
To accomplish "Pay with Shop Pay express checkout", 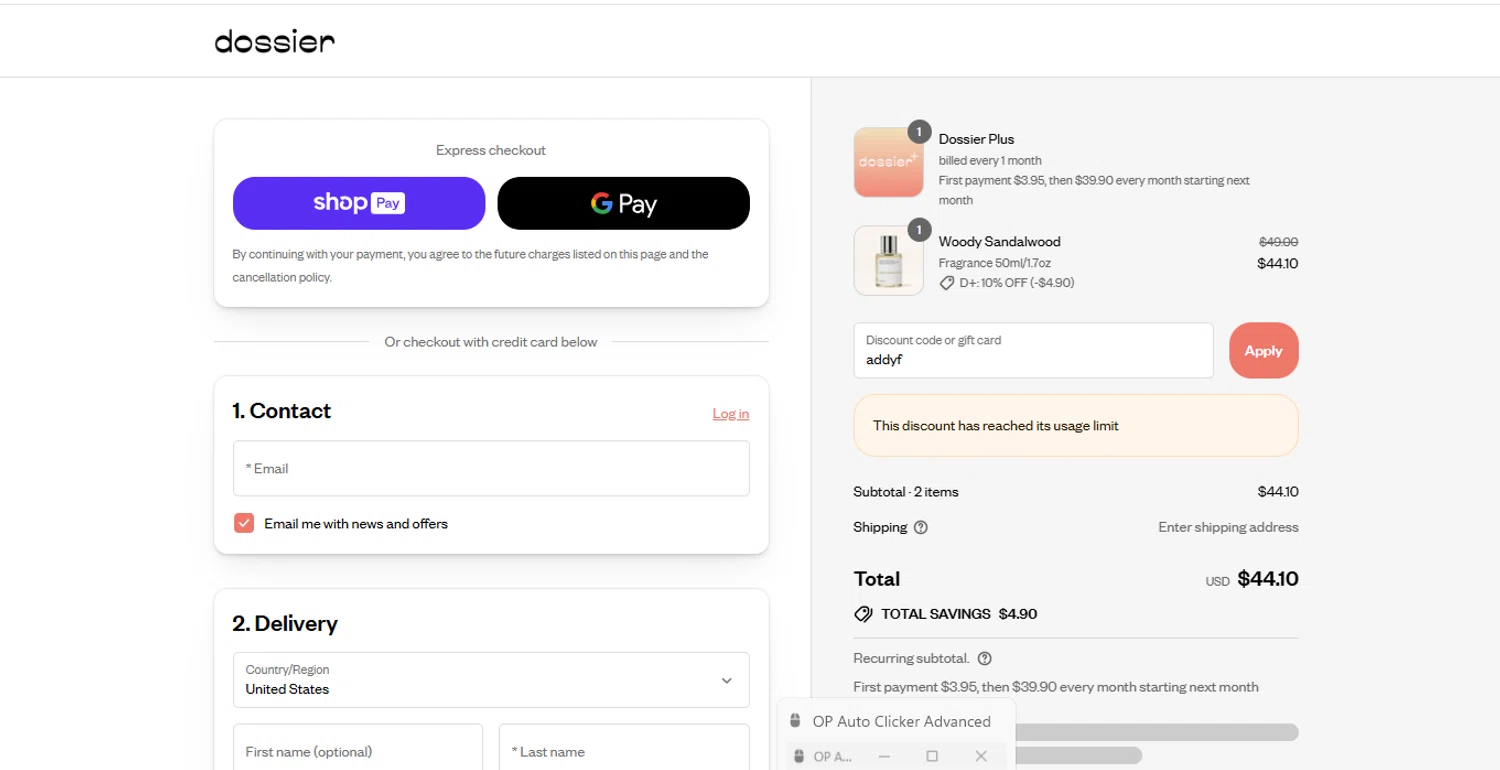I will [359, 203].
